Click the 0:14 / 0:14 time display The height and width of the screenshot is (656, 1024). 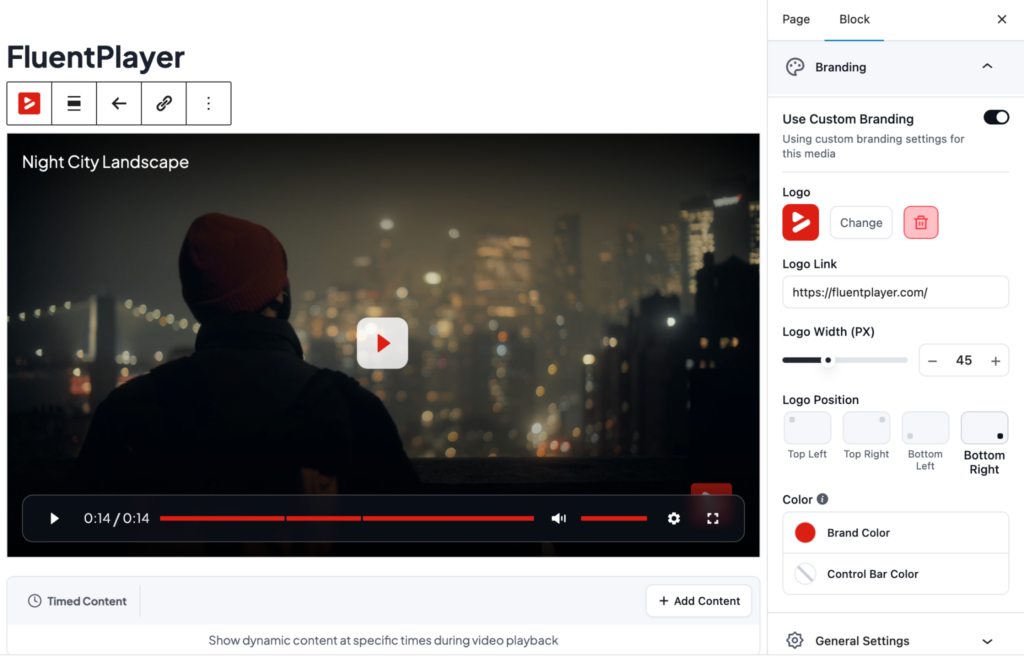(x=116, y=518)
